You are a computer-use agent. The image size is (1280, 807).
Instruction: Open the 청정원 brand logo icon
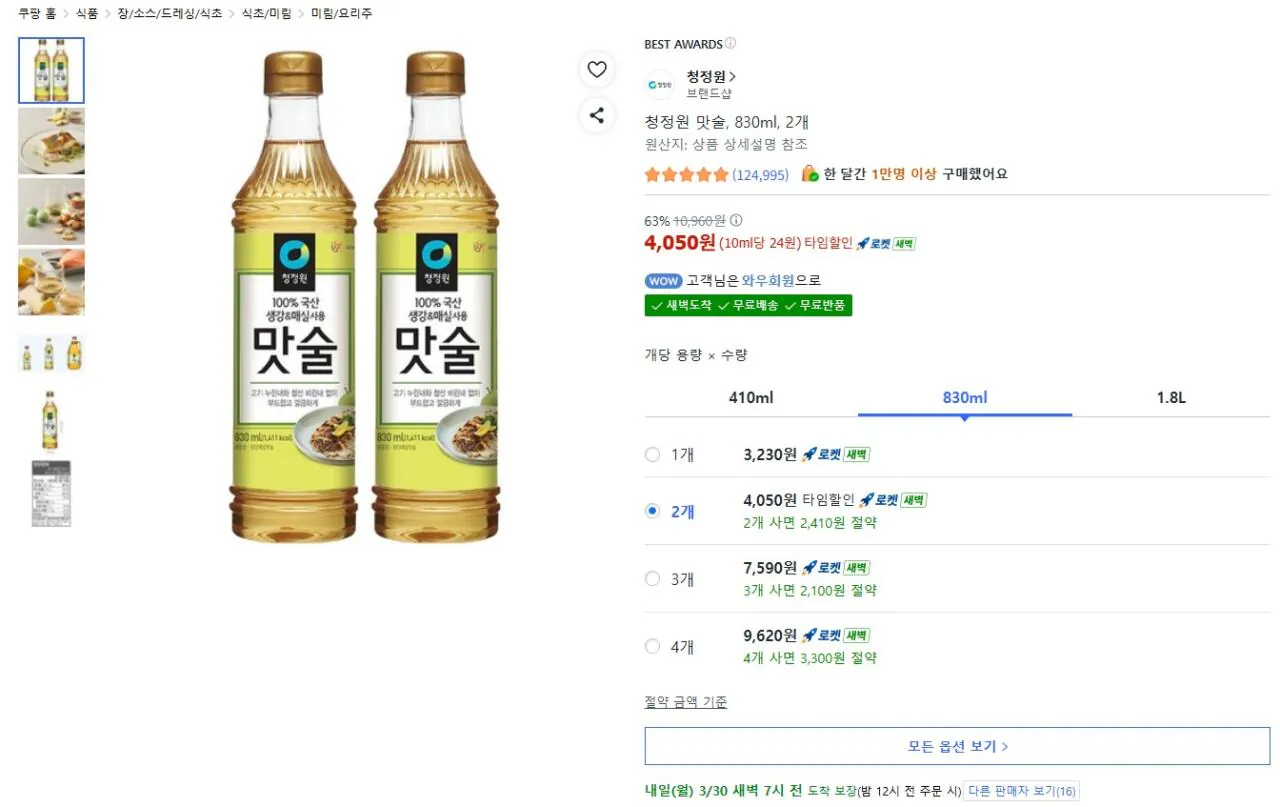(660, 85)
